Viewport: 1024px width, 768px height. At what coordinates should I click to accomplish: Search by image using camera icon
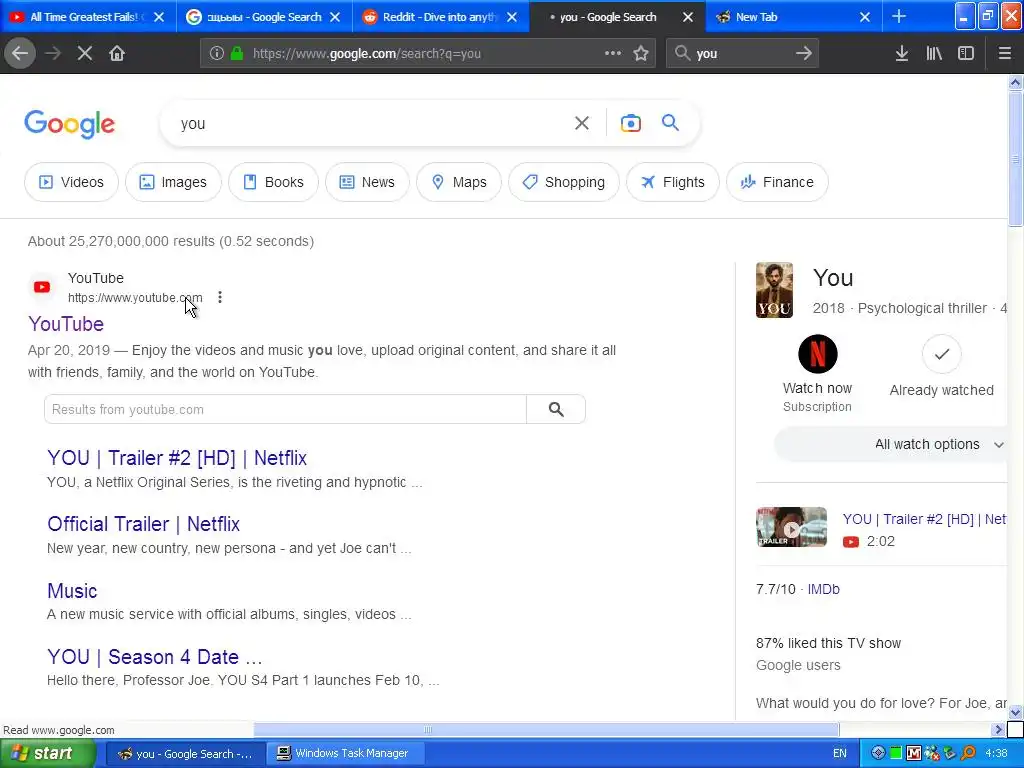point(630,123)
